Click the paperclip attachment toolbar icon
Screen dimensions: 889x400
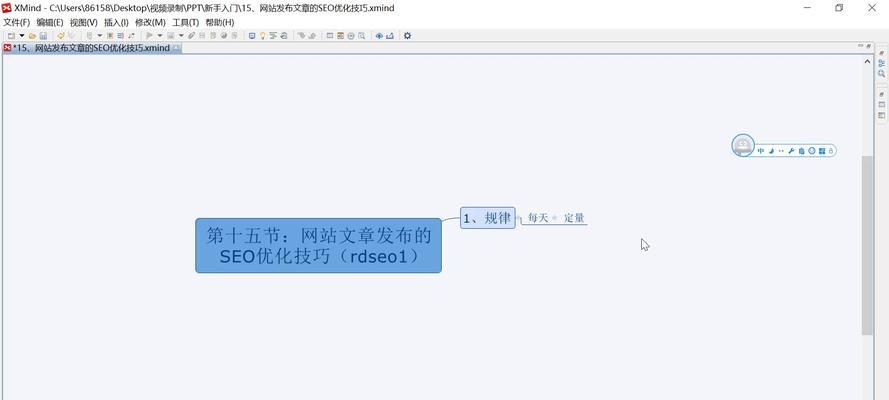(192, 36)
